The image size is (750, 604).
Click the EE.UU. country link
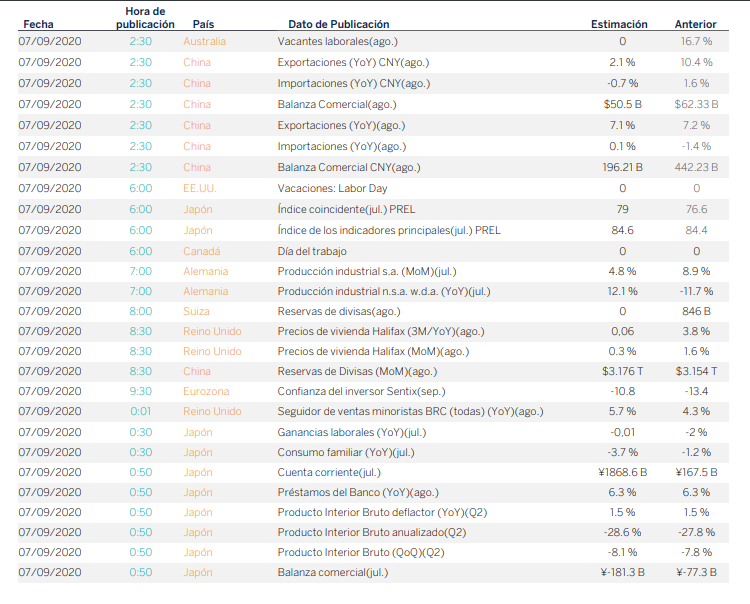click(x=199, y=188)
